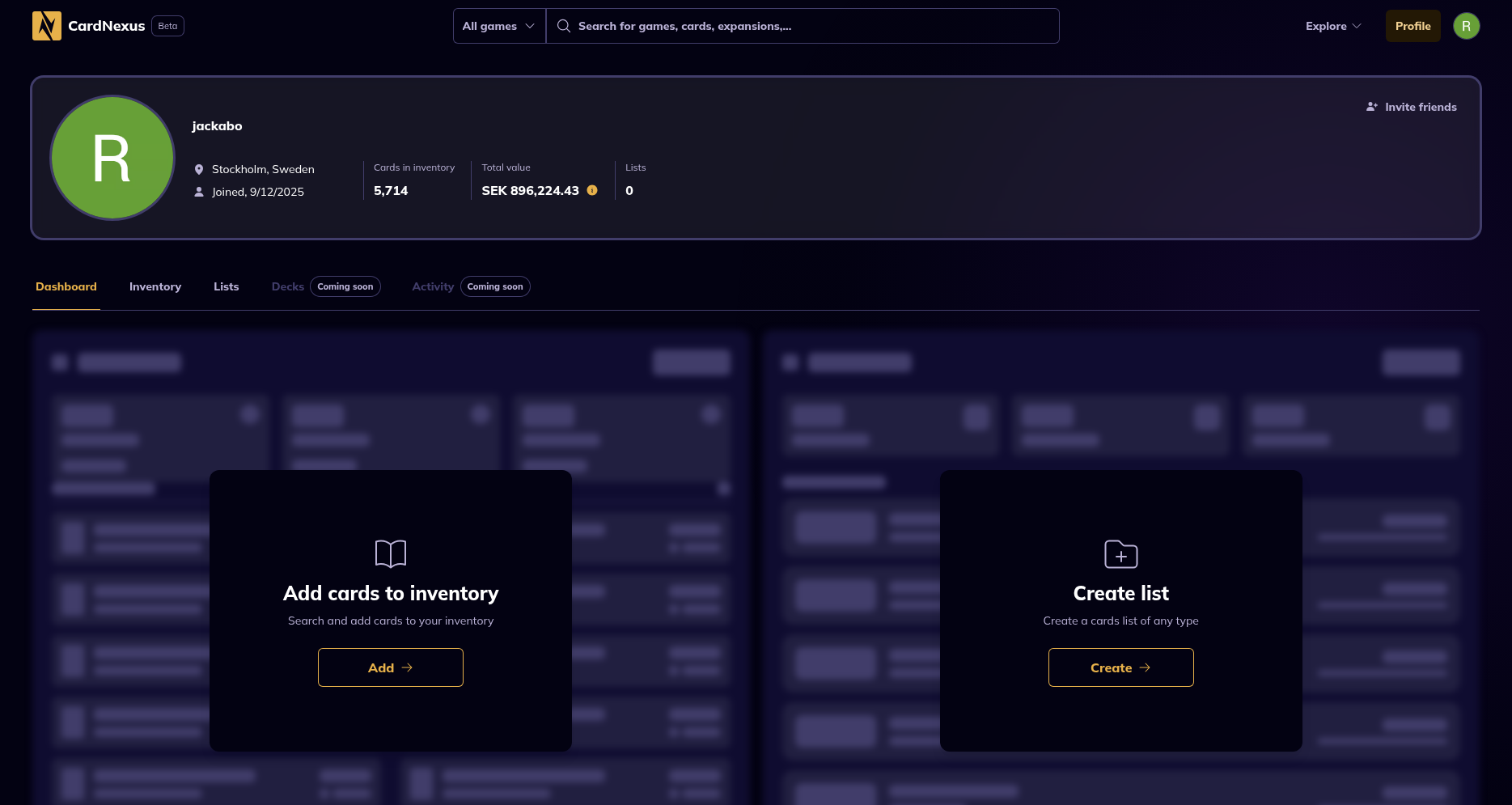The image size is (1512, 805).
Task: Expand the All games dropdown
Action: click(x=498, y=26)
